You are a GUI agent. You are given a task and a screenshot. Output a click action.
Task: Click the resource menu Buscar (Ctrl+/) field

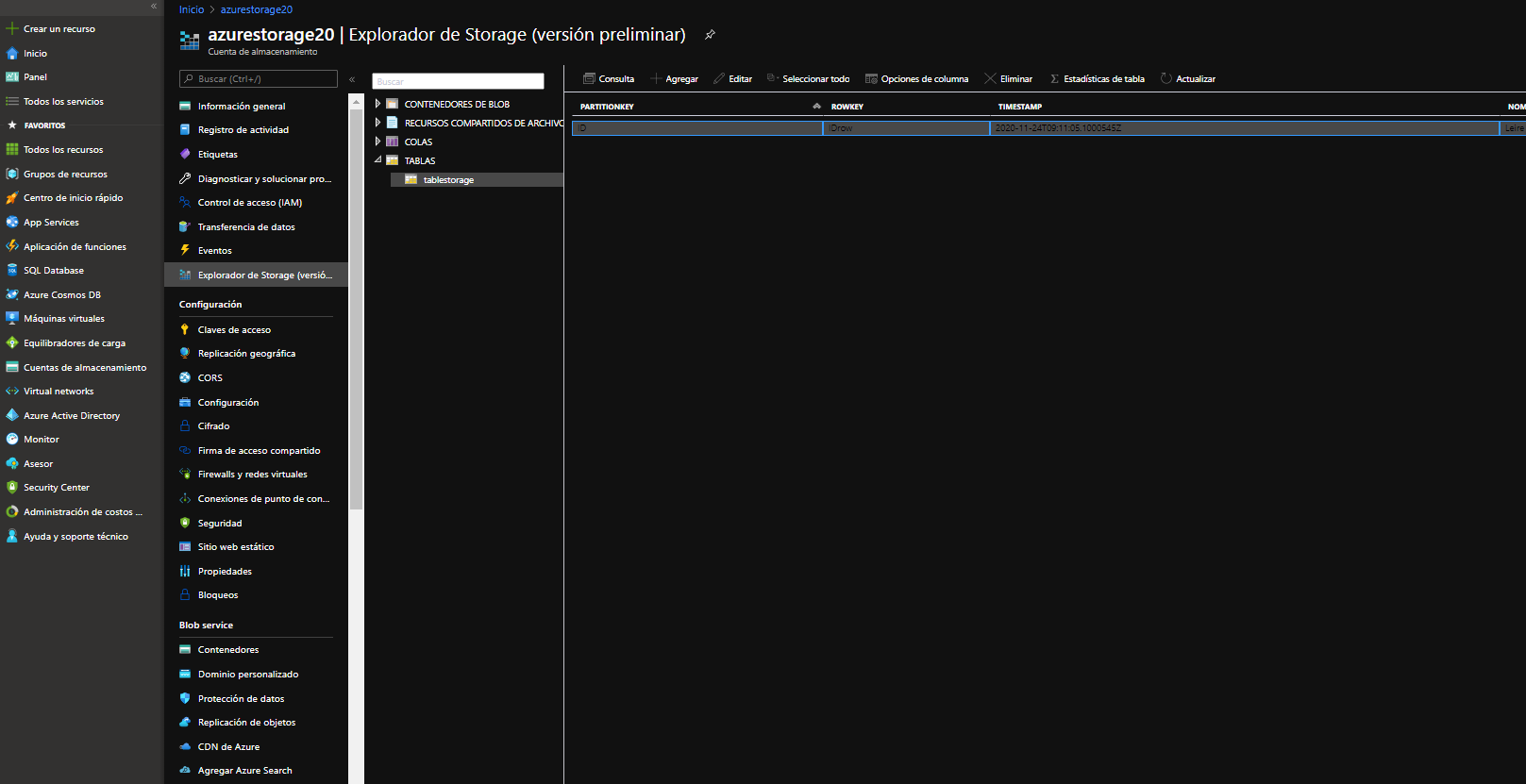259,79
